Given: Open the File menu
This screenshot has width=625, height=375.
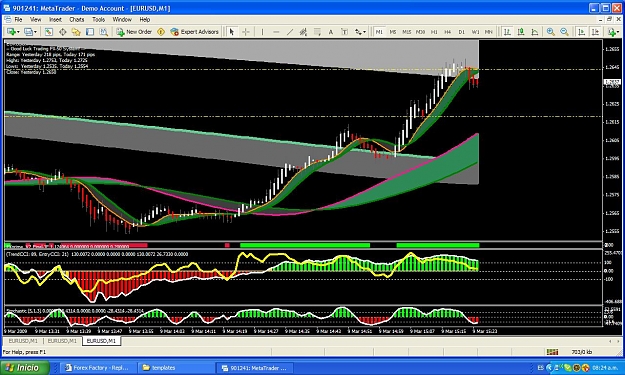Looking at the screenshot, I should [18, 20].
